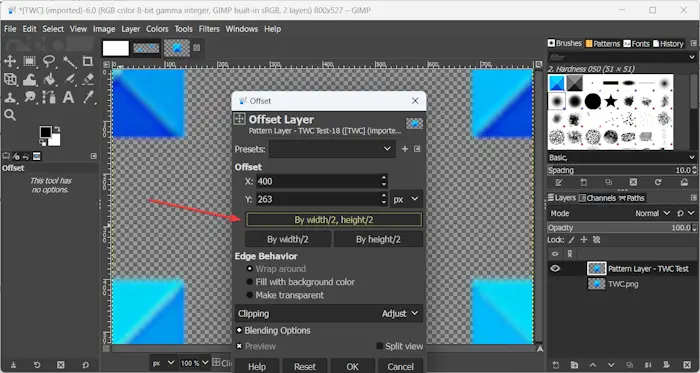This screenshot has height=373, width=700.
Task: Select the Warp Transform tool
Action: point(29,79)
